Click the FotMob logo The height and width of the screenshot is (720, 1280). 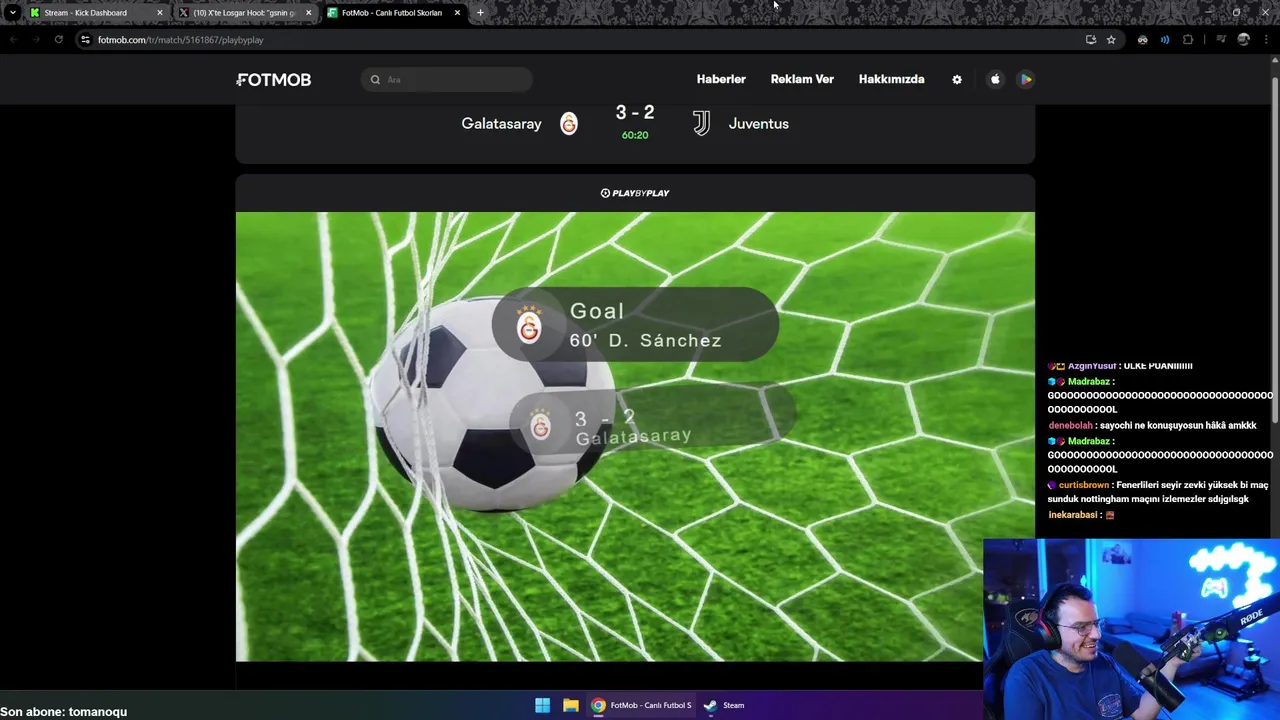point(274,79)
